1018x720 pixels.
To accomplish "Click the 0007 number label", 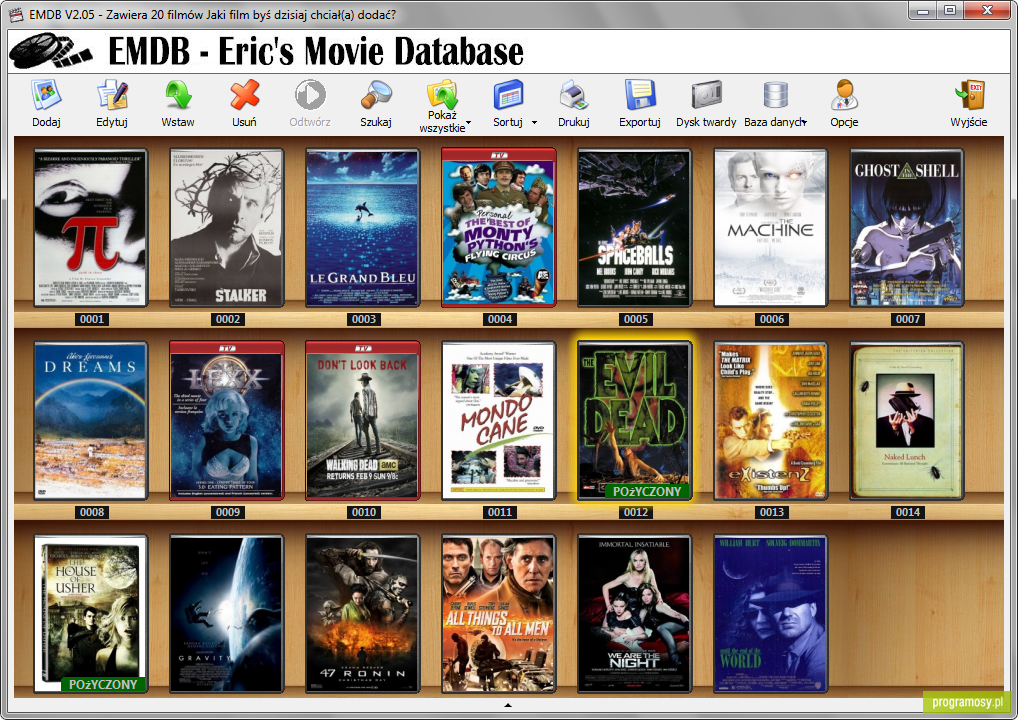I will (x=908, y=319).
